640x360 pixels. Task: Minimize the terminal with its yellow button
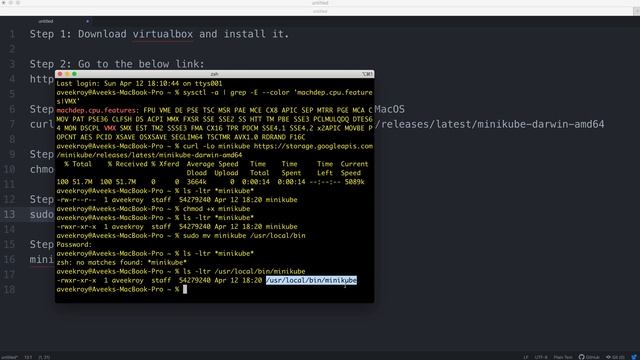click(67, 74)
